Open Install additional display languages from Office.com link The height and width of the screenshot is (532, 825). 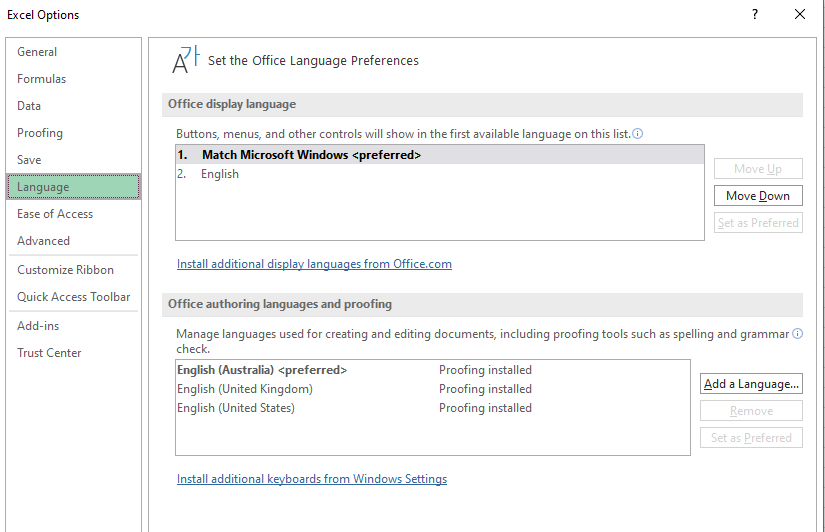point(314,264)
